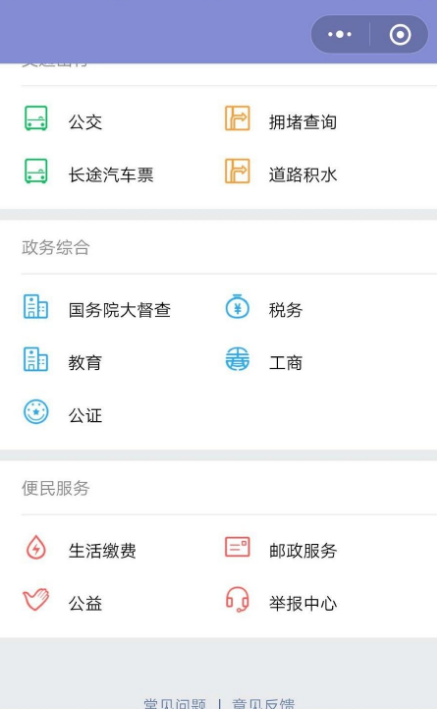This screenshot has width=437, height=709.
Task: Tap the green bus icon beside 公交
Action: click(36, 118)
